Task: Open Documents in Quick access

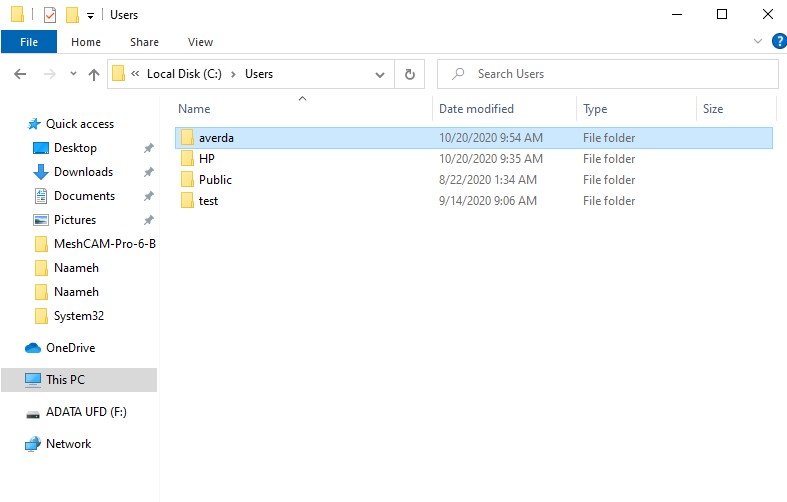Action: (x=84, y=196)
